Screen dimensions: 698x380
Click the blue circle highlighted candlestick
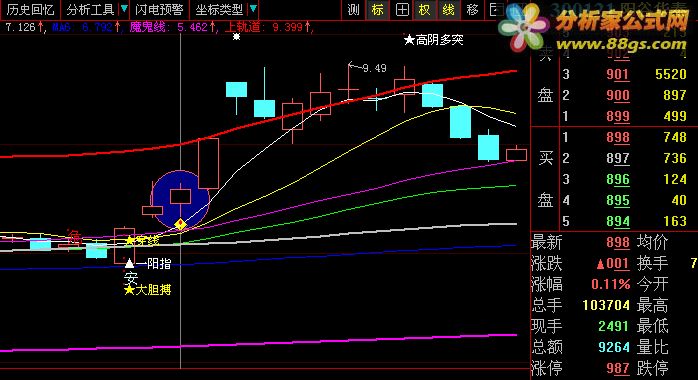coord(180,199)
